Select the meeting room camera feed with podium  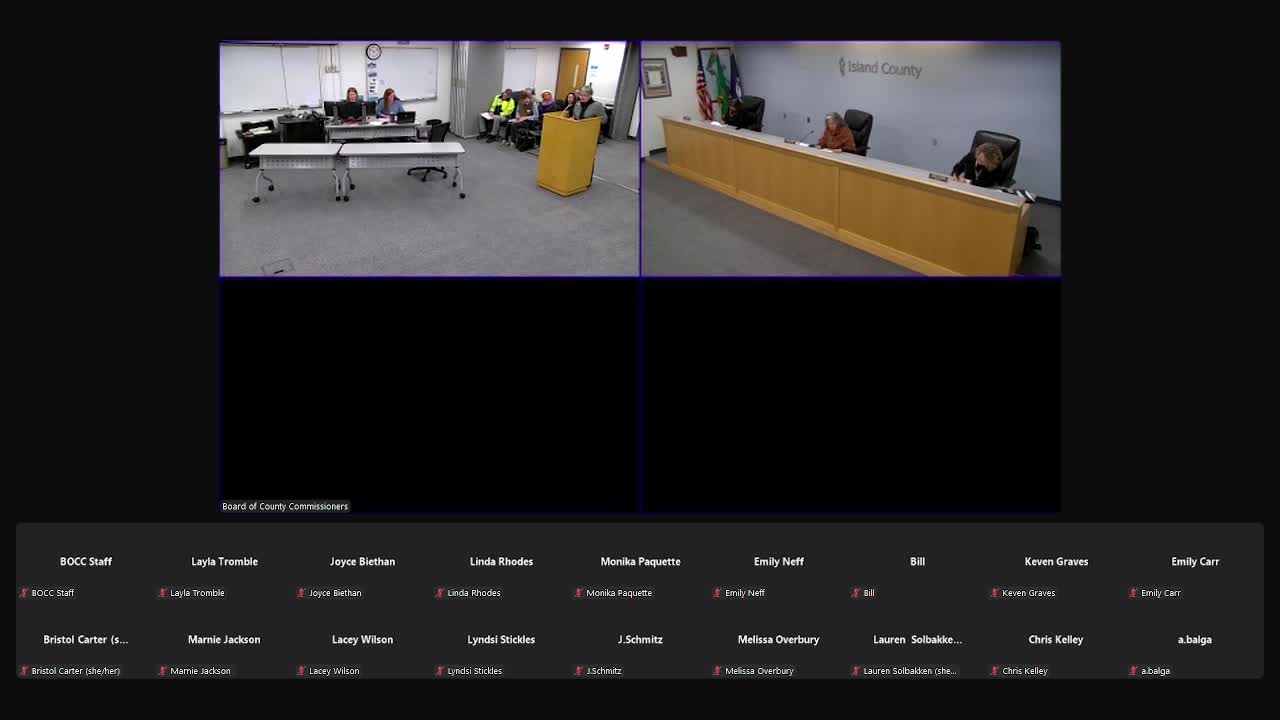429,159
